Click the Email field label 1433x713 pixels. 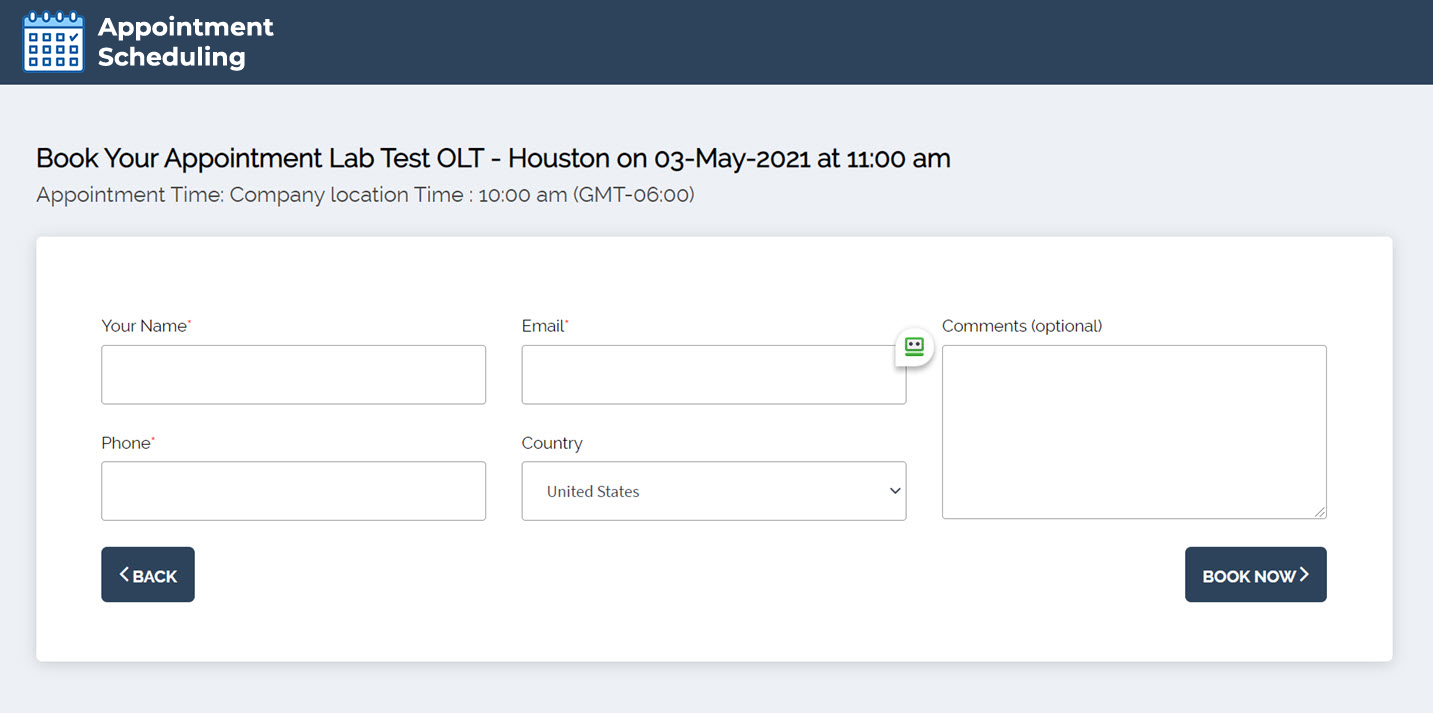[543, 326]
